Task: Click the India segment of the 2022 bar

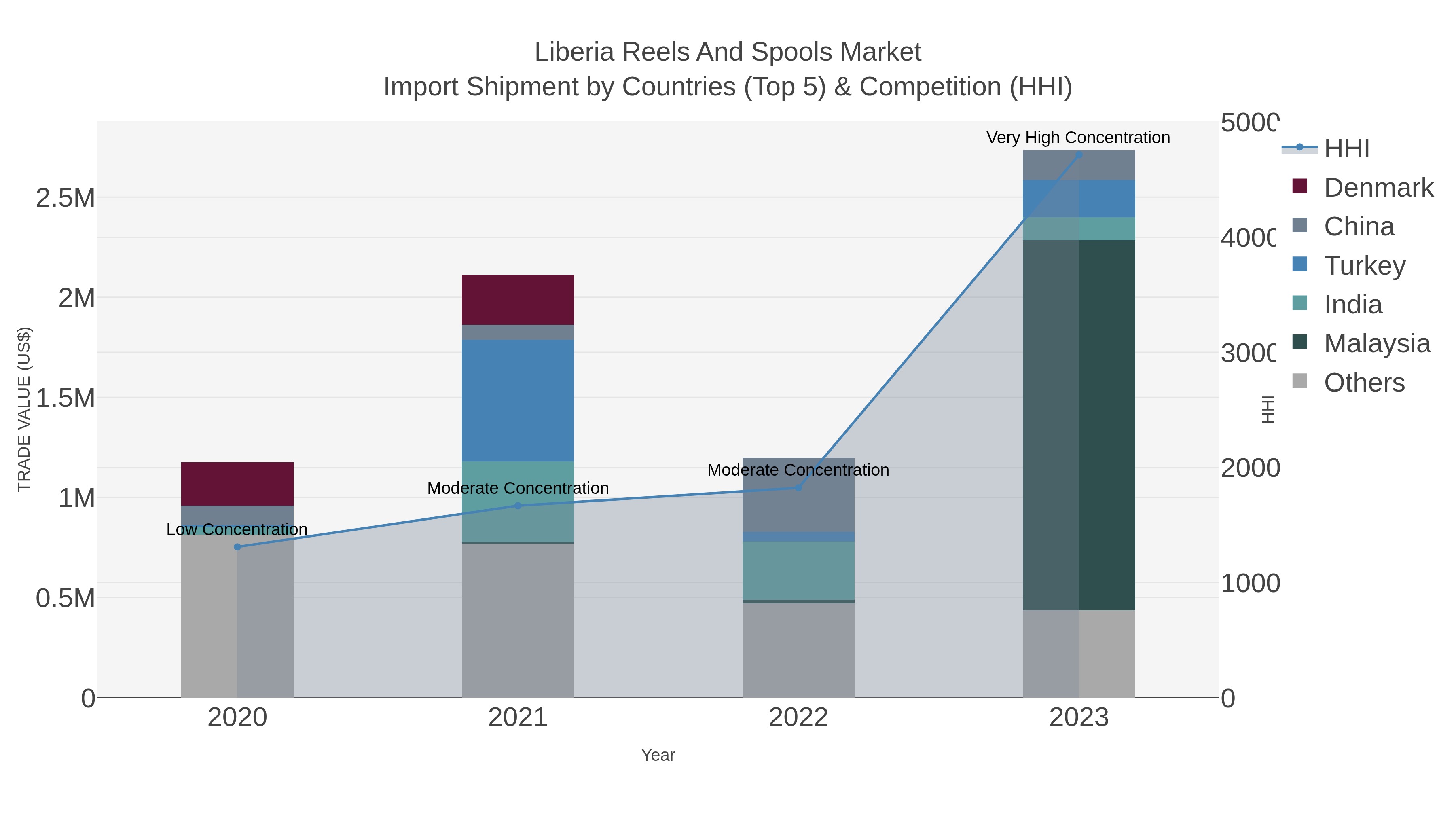Action: tap(799, 570)
